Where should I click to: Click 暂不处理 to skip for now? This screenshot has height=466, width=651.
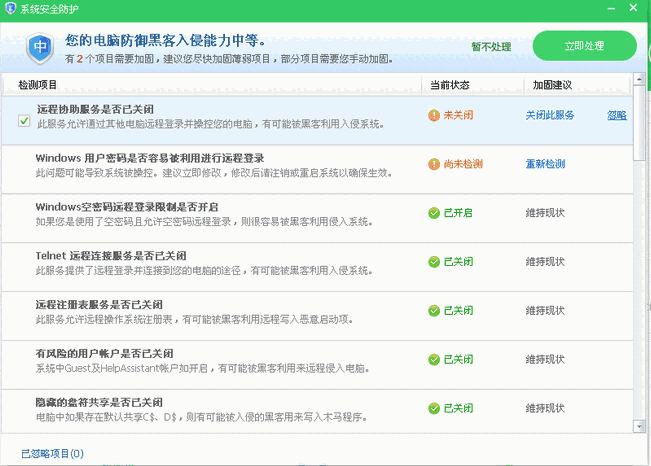pyautogui.click(x=491, y=47)
